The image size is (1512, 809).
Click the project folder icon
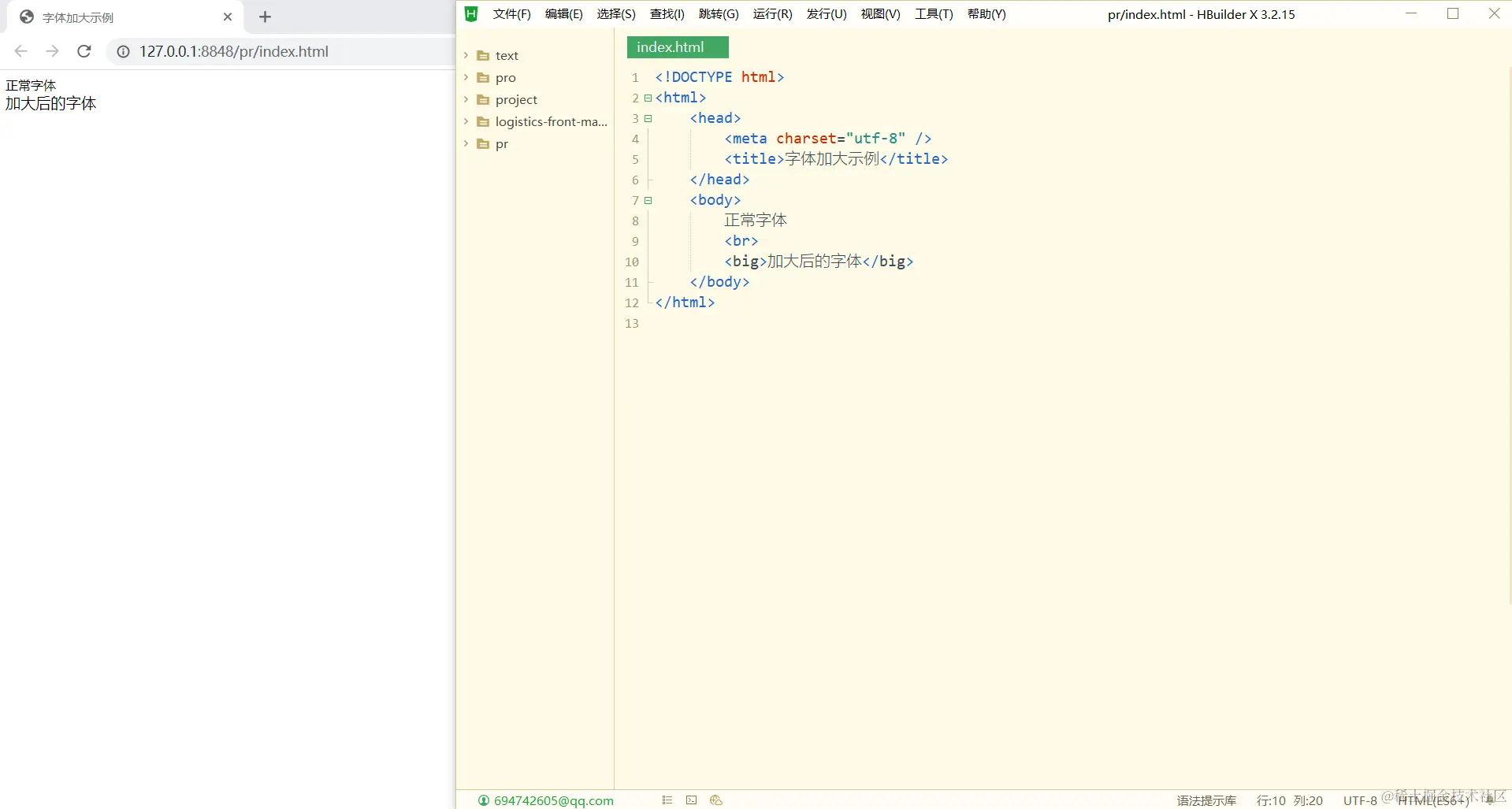pos(483,100)
